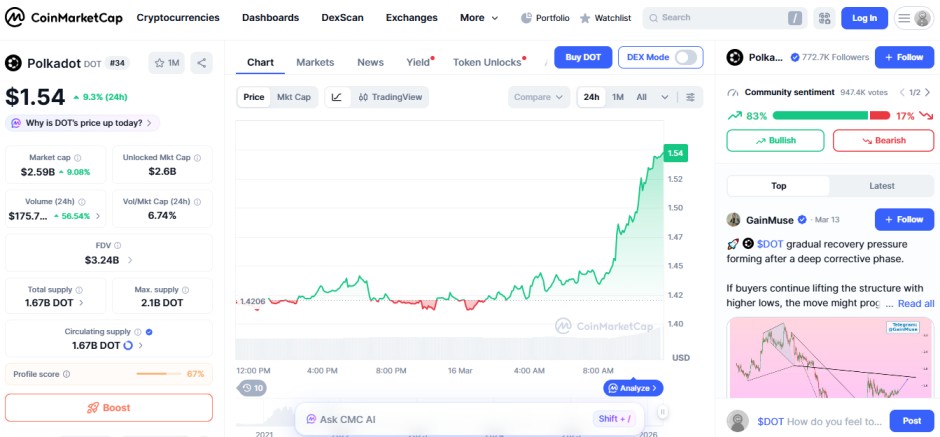Open Dashboards navigation menu
The height and width of the screenshot is (437, 940).
[270, 18]
